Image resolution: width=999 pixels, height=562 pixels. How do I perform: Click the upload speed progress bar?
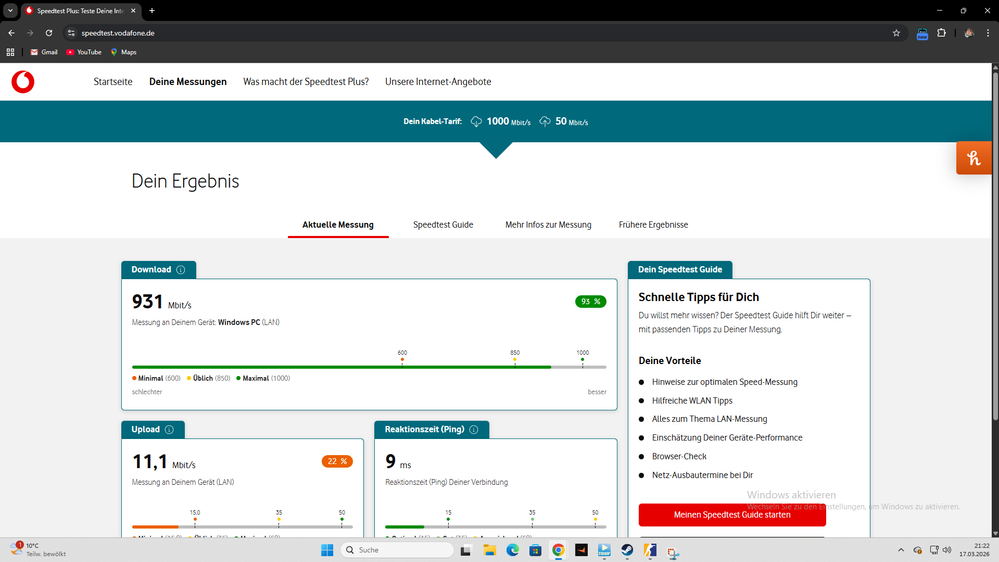pyautogui.click(x=242, y=527)
